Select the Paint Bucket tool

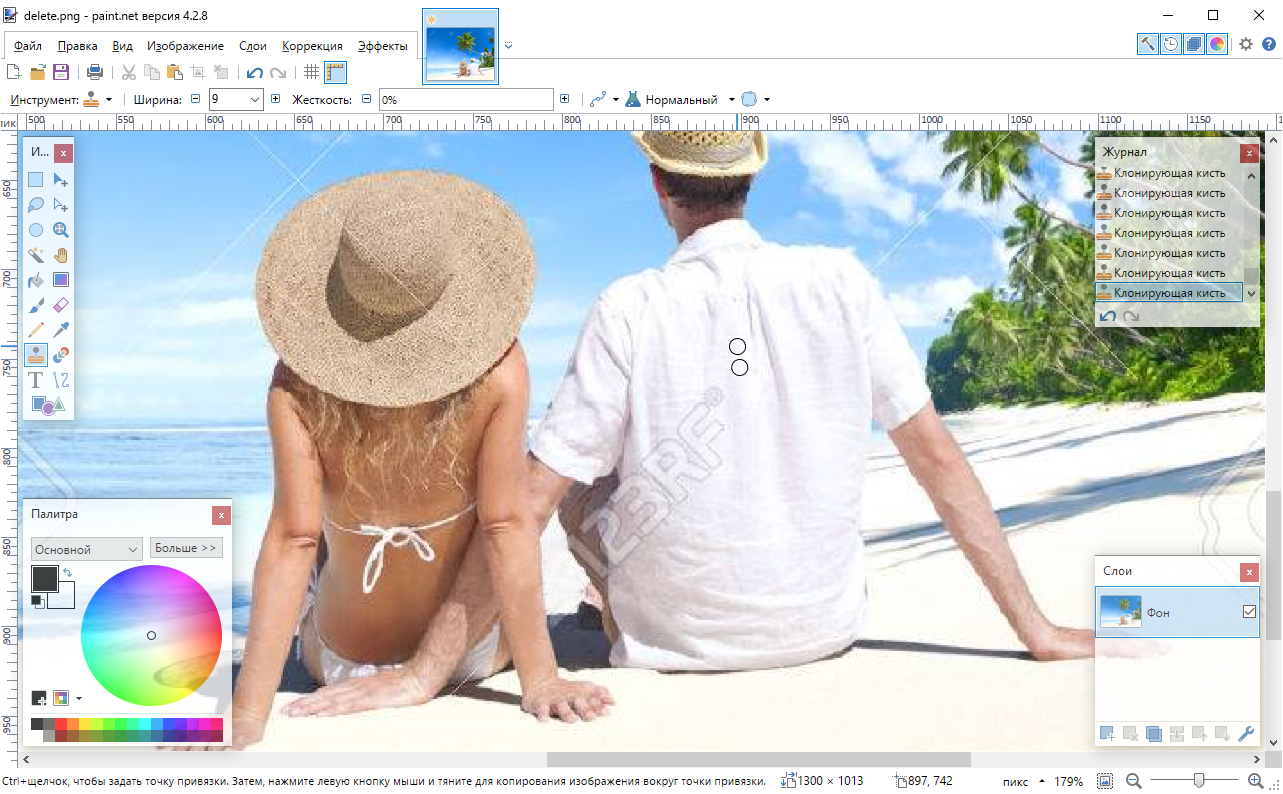point(36,280)
